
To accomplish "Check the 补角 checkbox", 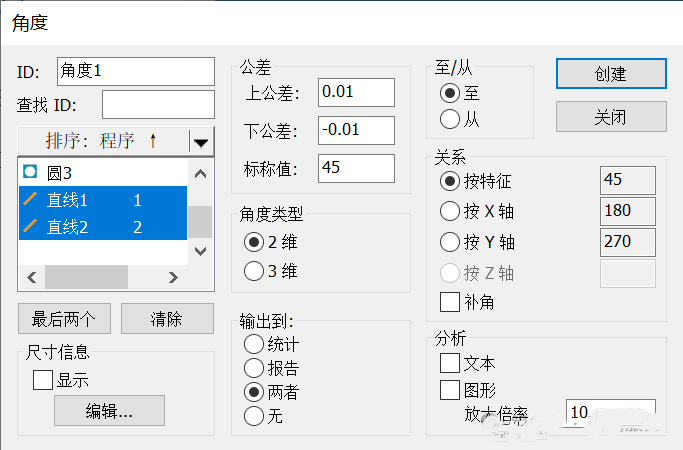I will pyautogui.click(x=450, y=301).
